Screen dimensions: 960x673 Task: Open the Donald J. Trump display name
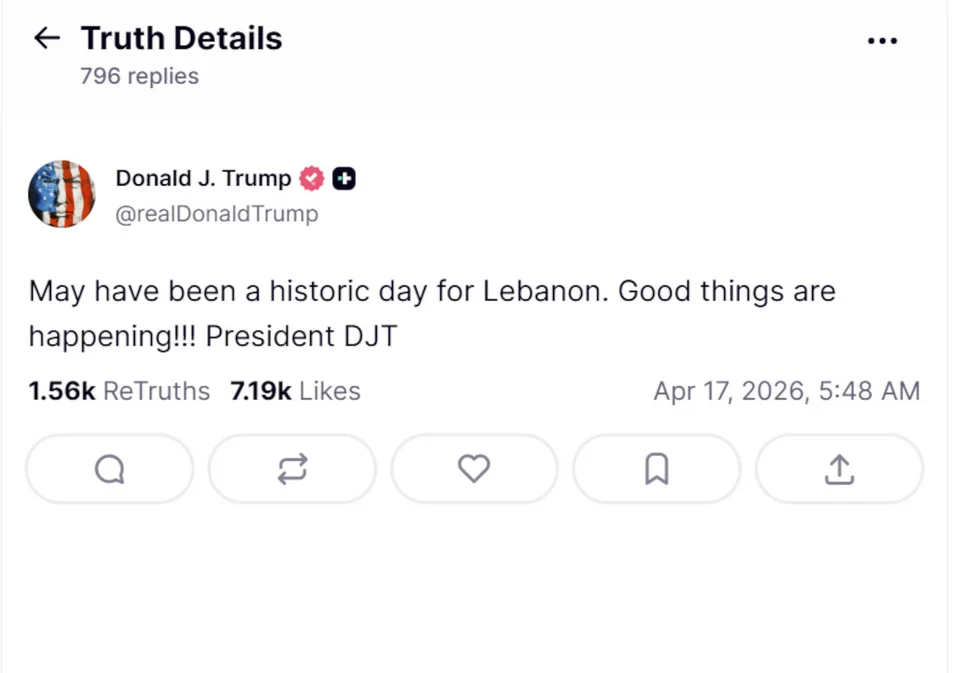point(203,178)
